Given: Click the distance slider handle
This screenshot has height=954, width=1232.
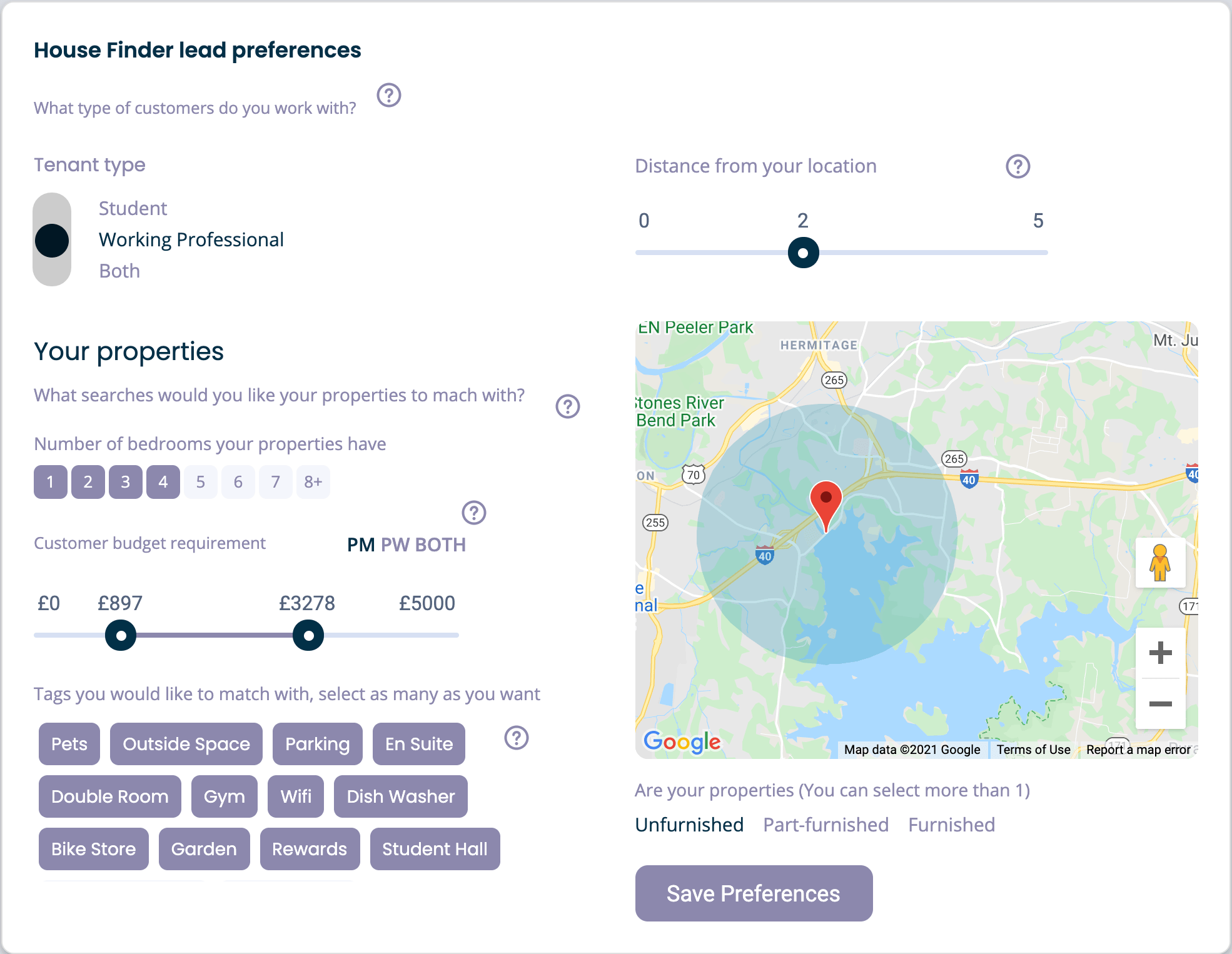Looking at the screenshot, I should [803, 253].
